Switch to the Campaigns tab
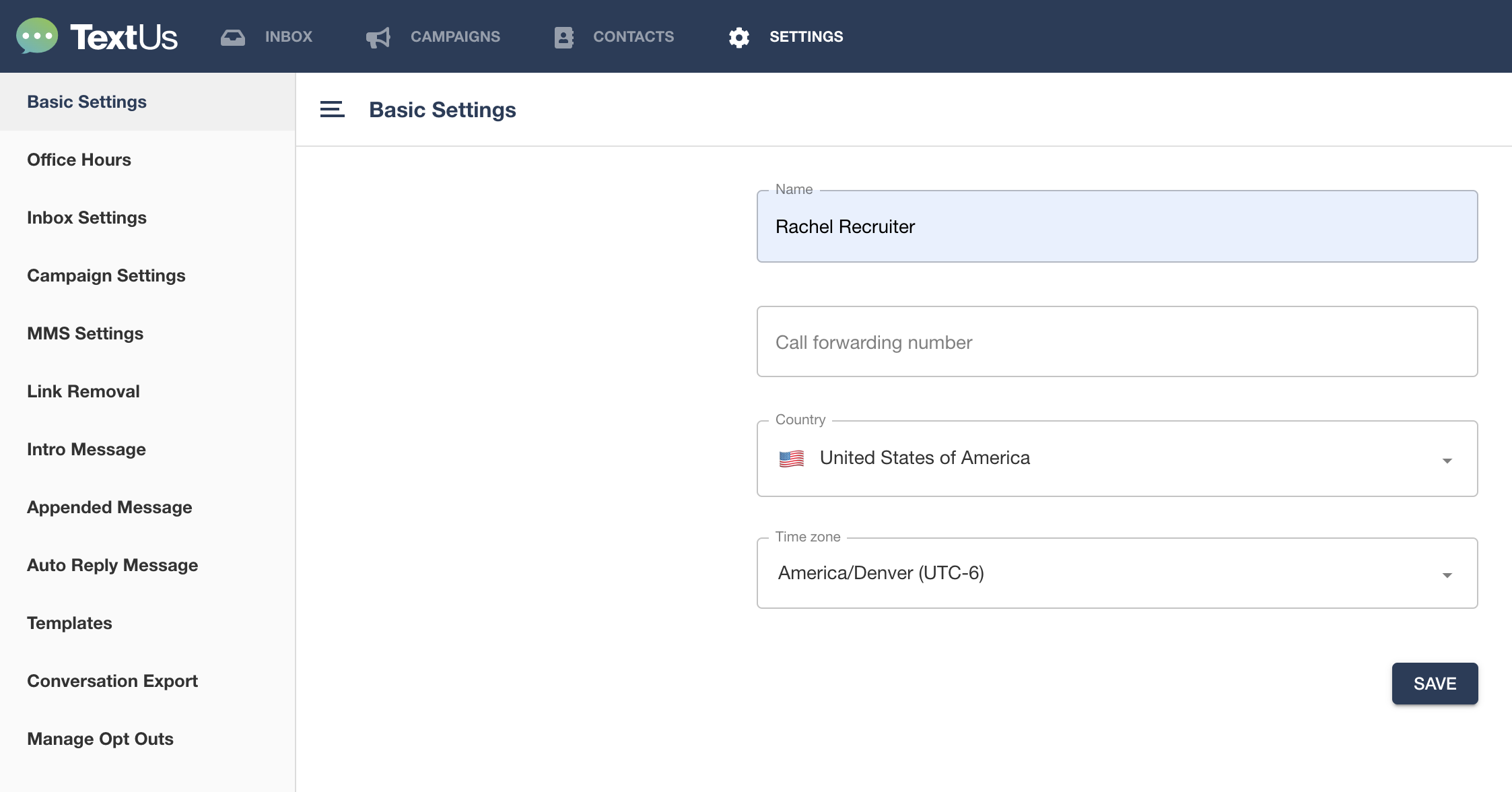Screen dimensions: 1512x792 pos(455,37)
